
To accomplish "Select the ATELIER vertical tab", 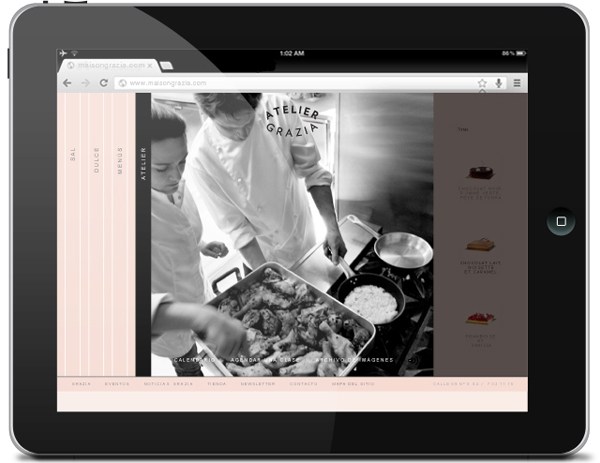I will point(143,163).
